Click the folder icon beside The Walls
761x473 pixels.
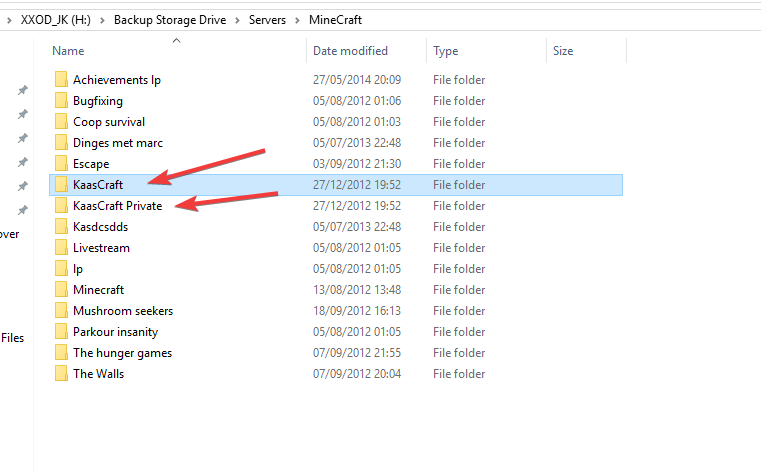click(60, 374)
